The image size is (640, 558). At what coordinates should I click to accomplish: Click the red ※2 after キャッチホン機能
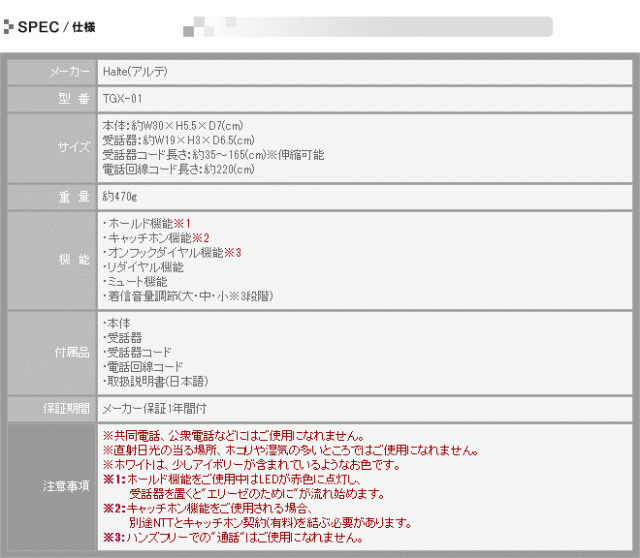(201, 237)
